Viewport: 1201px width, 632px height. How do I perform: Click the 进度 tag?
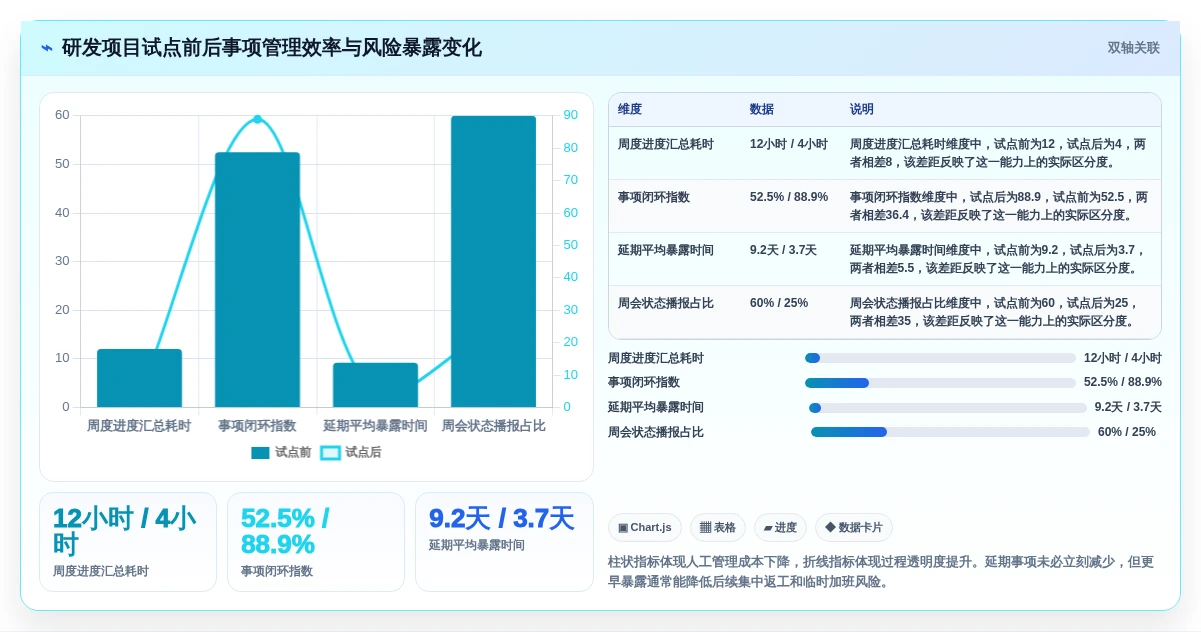[x=780, y=528]
